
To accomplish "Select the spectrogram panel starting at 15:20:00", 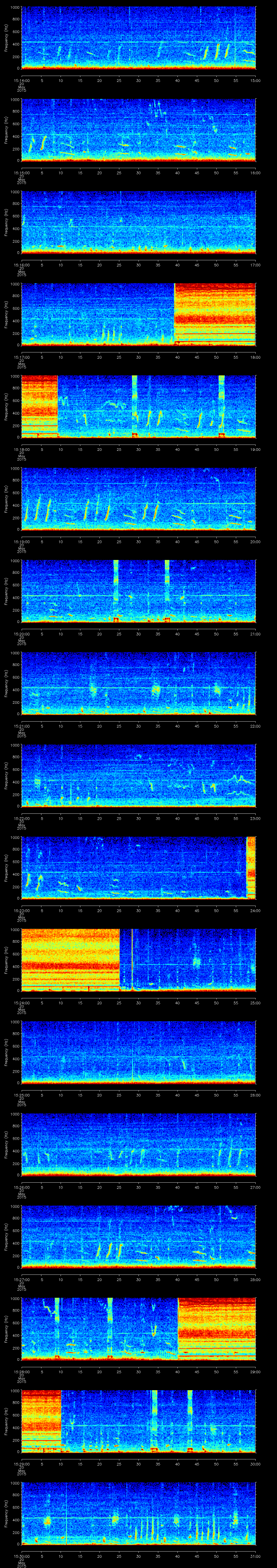I will click(x=138, y=591).
